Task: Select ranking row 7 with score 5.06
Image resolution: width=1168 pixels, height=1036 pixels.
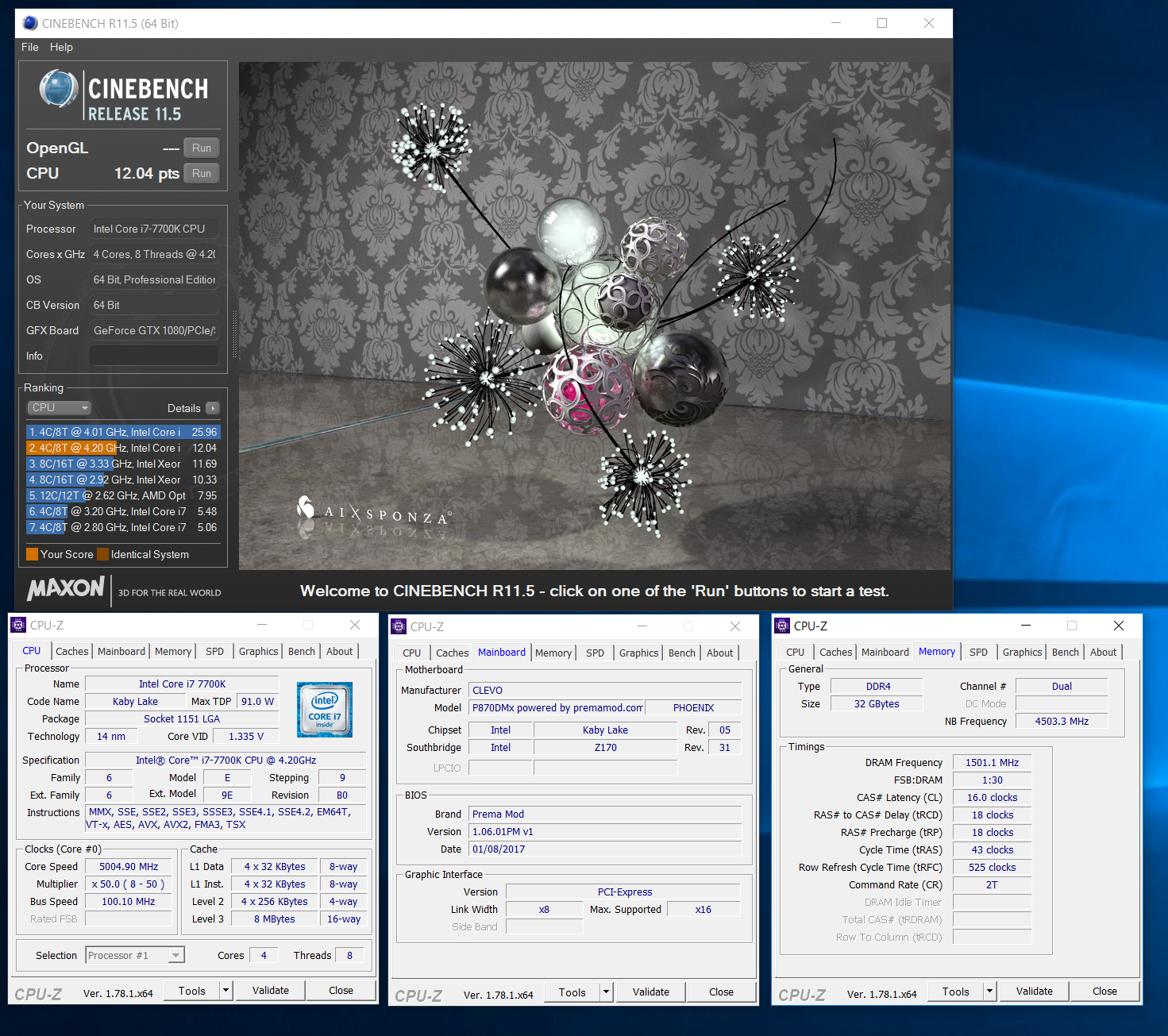Action: [123, 527]
